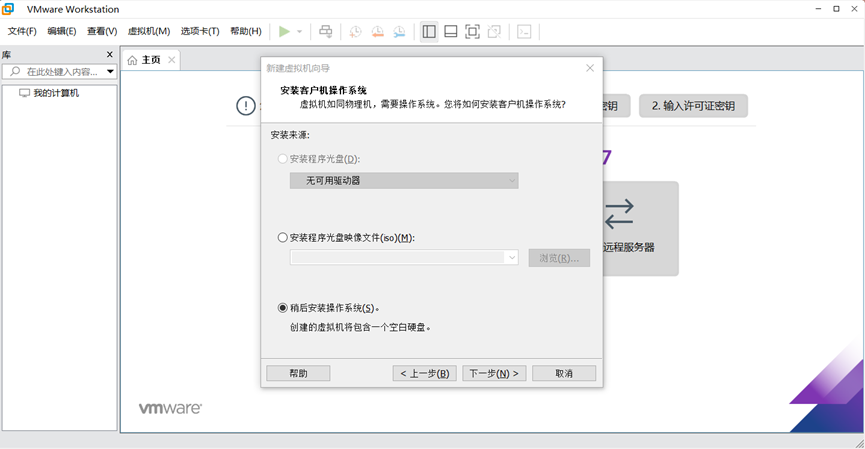Click the monitor icon next to 我的计算机
Viewport: 865px width, 449px height.
[24, 93]
